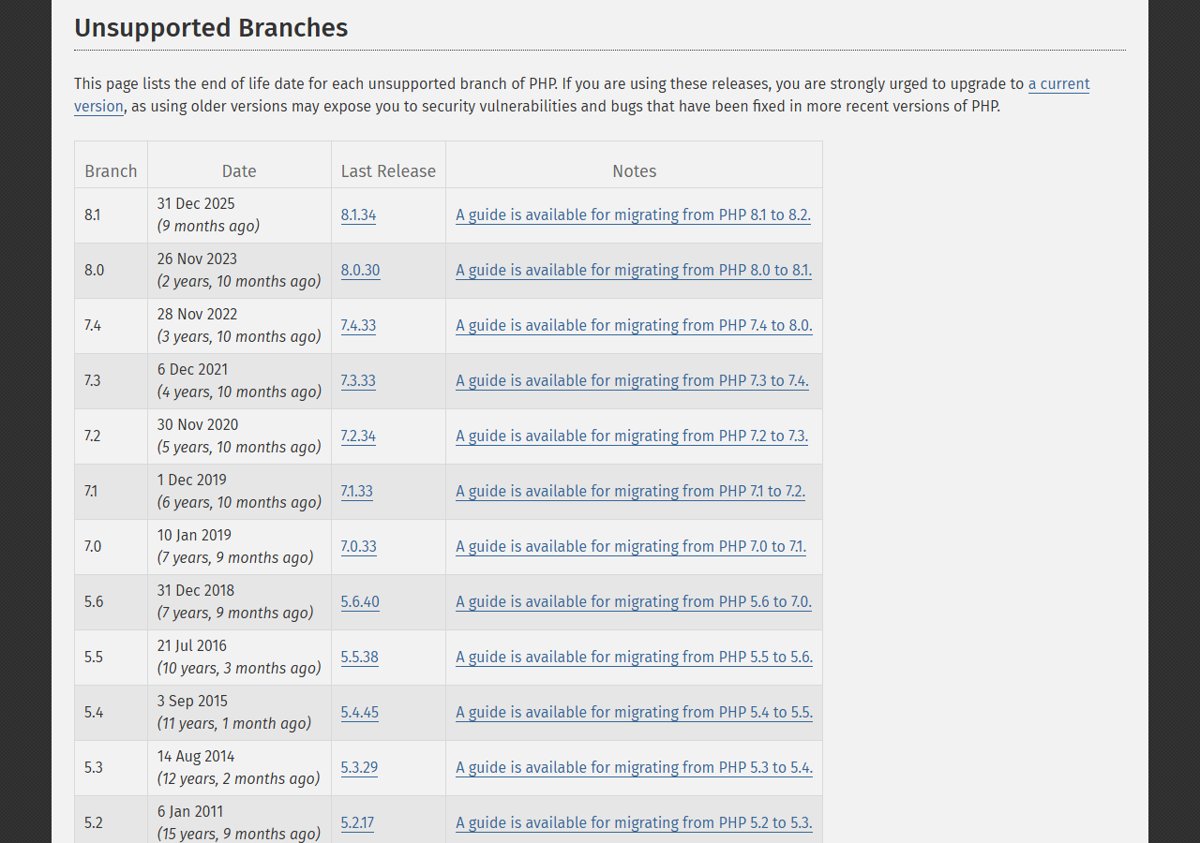
Task: Click the date 26 Nov 2023
Action: 197,259
